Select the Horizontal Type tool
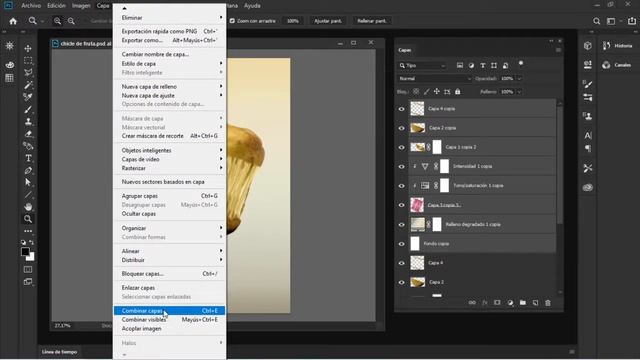Screen dimensions: 640x360 [x=28, y=158]
